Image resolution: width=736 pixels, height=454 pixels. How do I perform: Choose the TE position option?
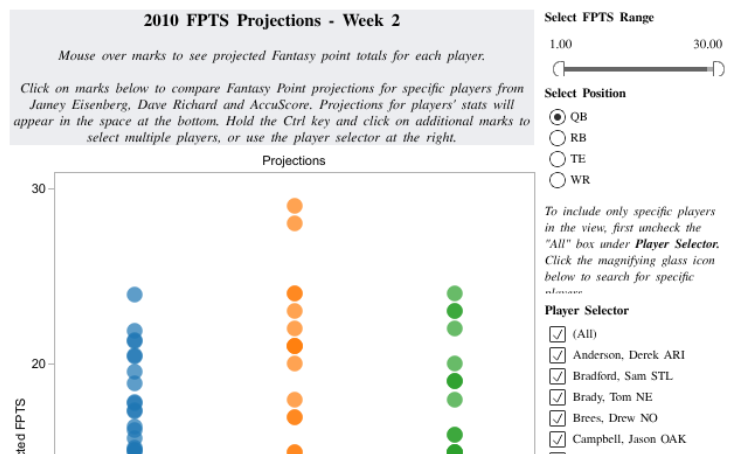(x=557, y=158)
